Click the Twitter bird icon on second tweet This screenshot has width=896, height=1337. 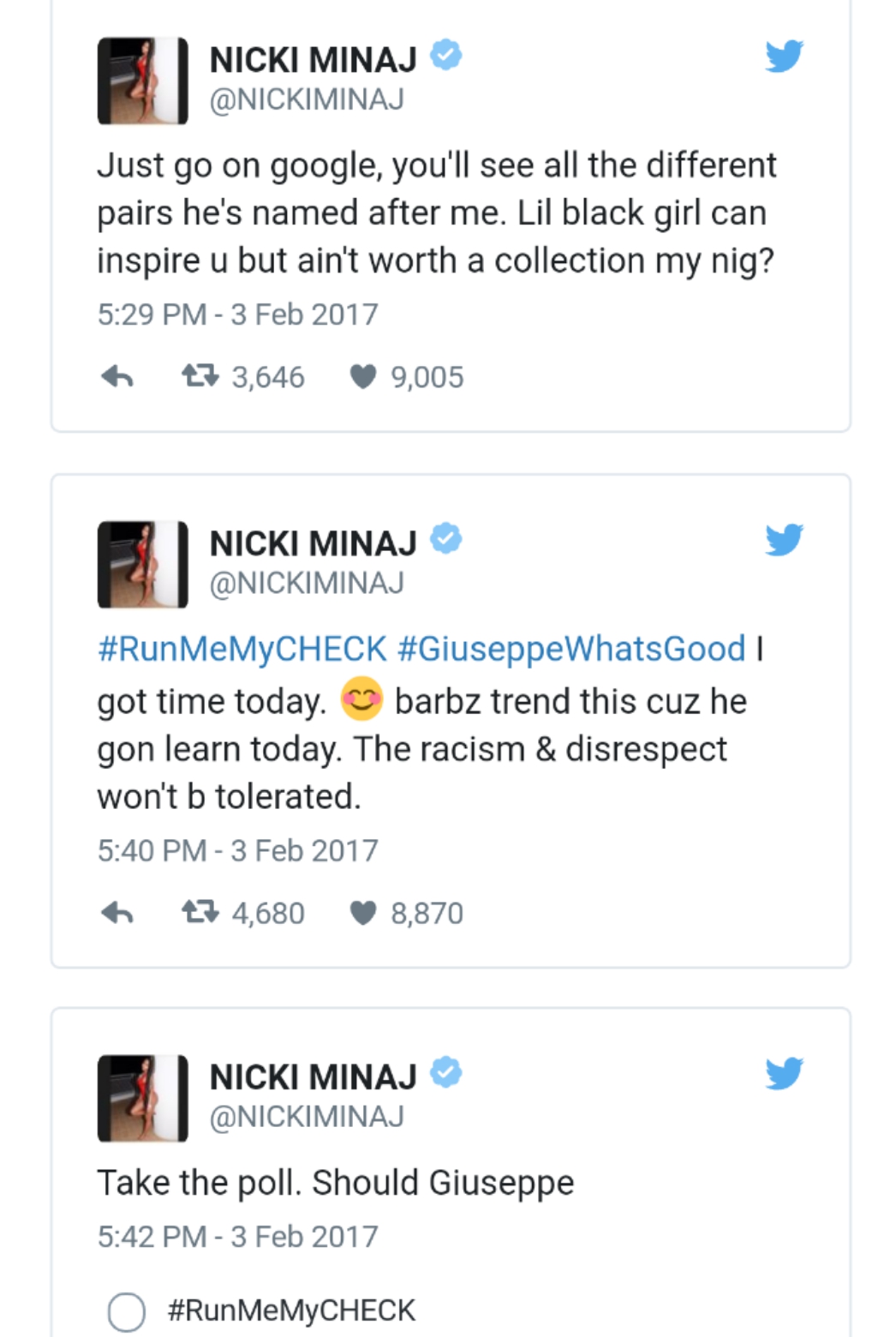pyautogui.click(x=784, y=540)
